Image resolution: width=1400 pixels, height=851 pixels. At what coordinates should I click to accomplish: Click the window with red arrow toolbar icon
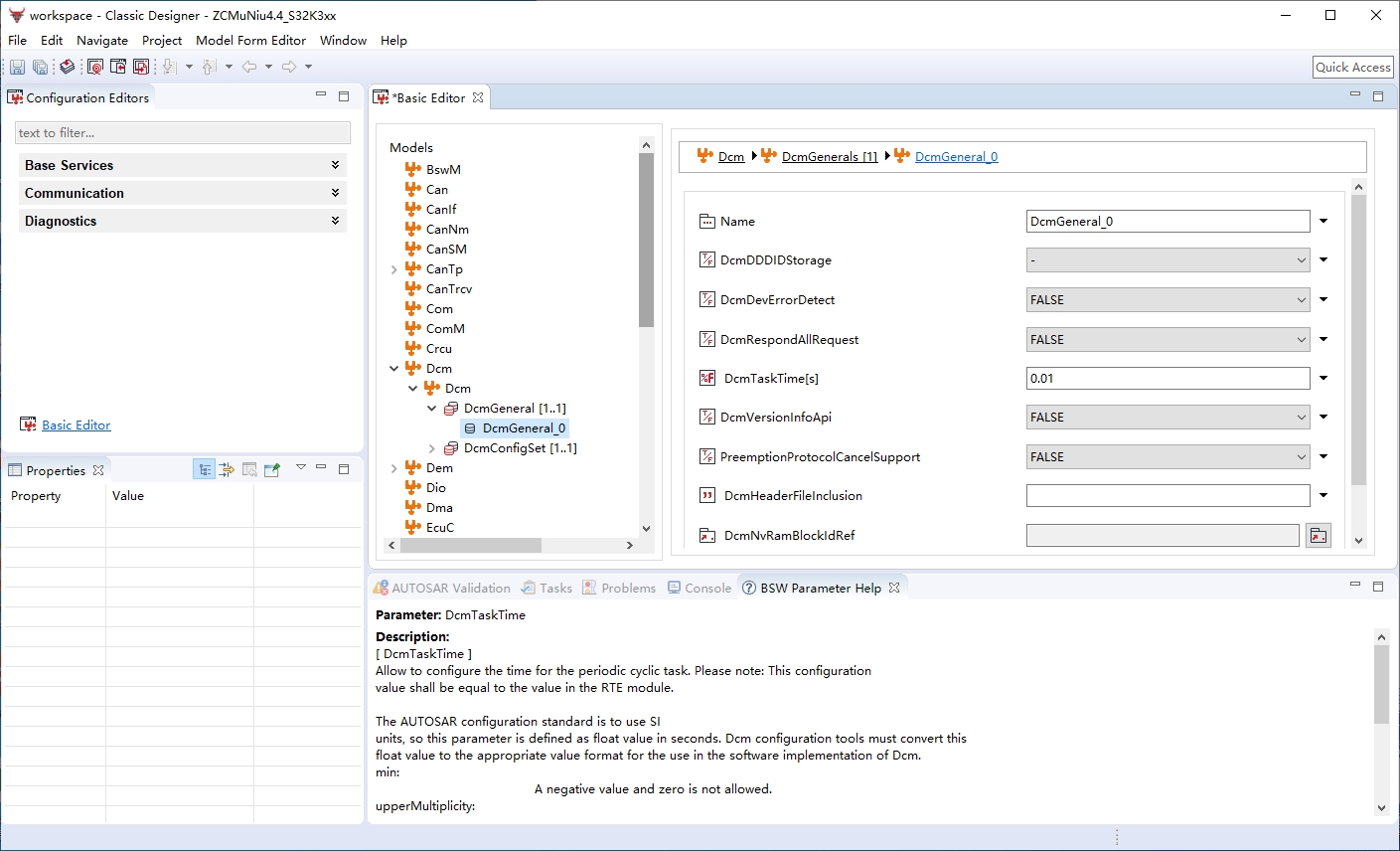(118, 67)
